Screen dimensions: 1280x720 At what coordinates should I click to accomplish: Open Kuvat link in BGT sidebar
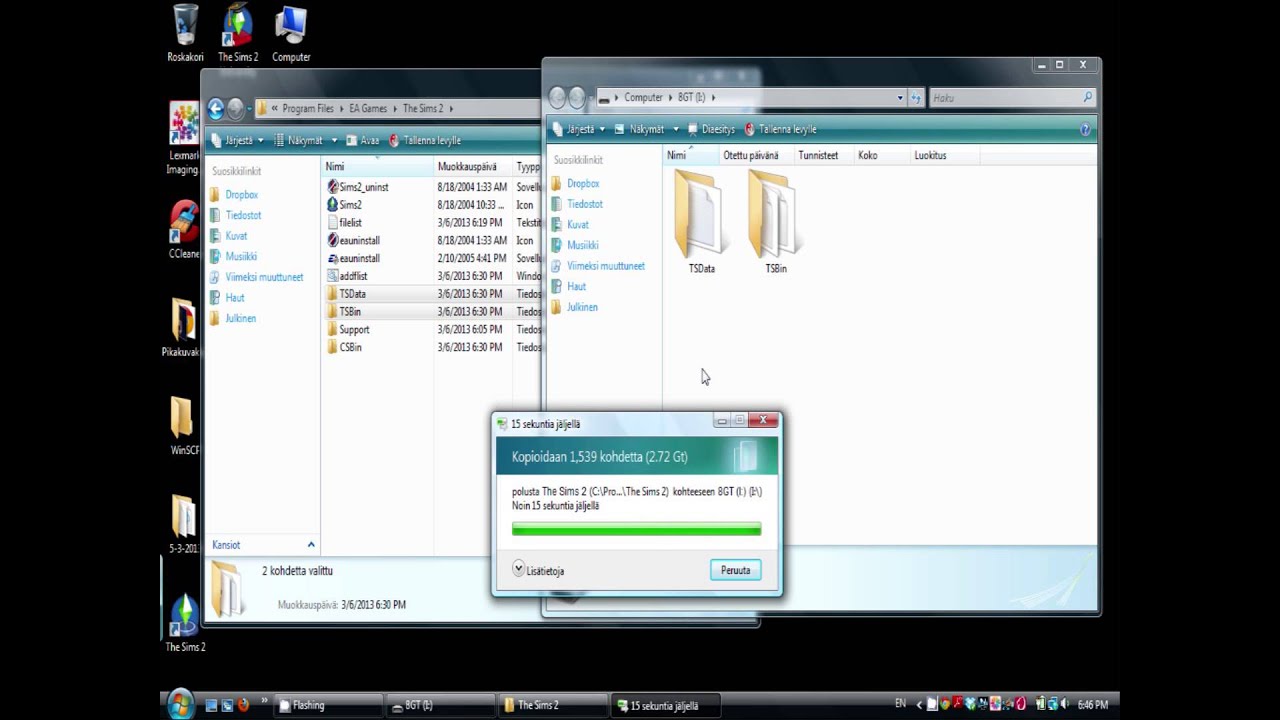coord(578,225)
